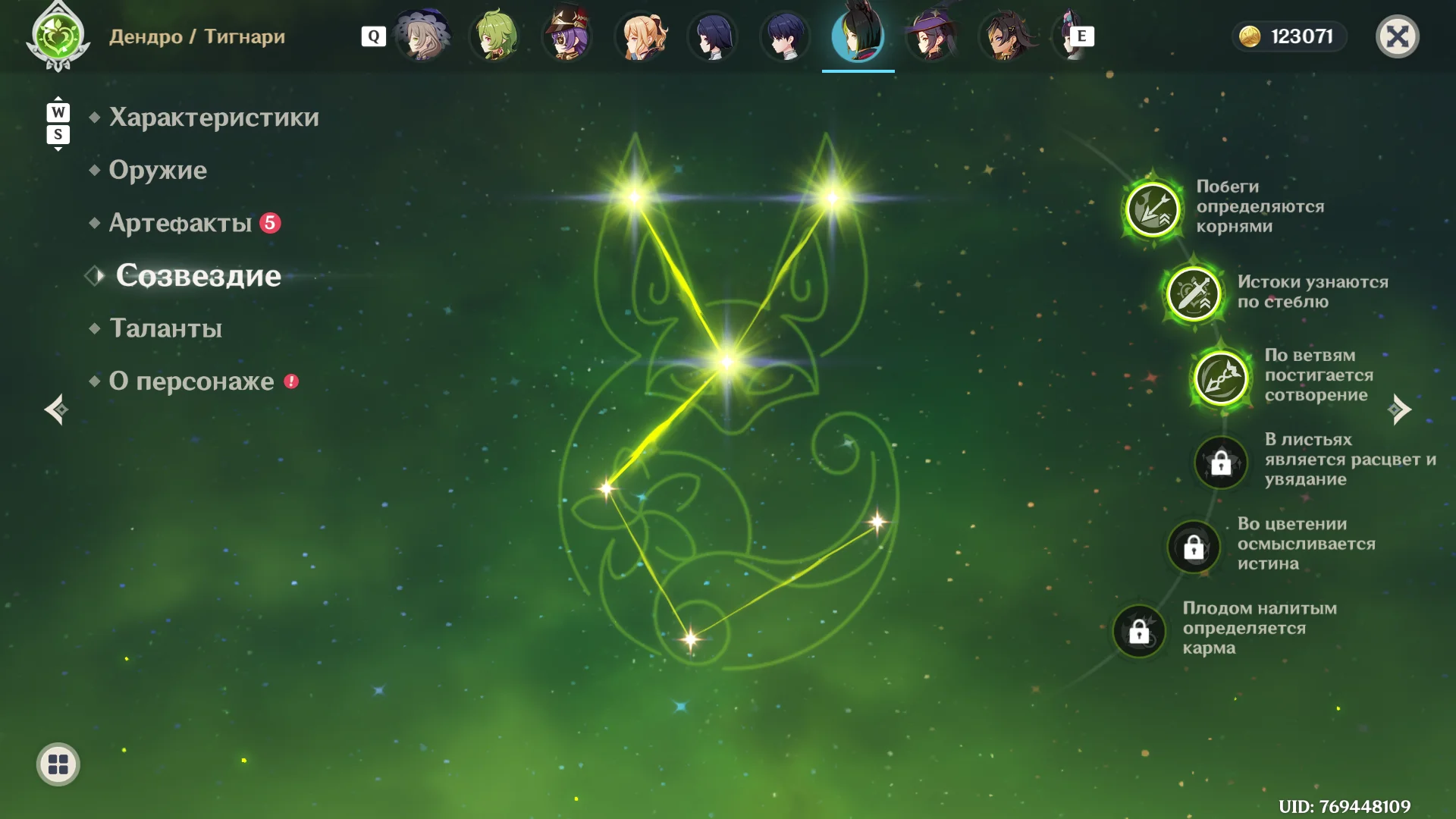Click the small star on constellation left side
1456x819 pixels.
click(x=606, y=488)
